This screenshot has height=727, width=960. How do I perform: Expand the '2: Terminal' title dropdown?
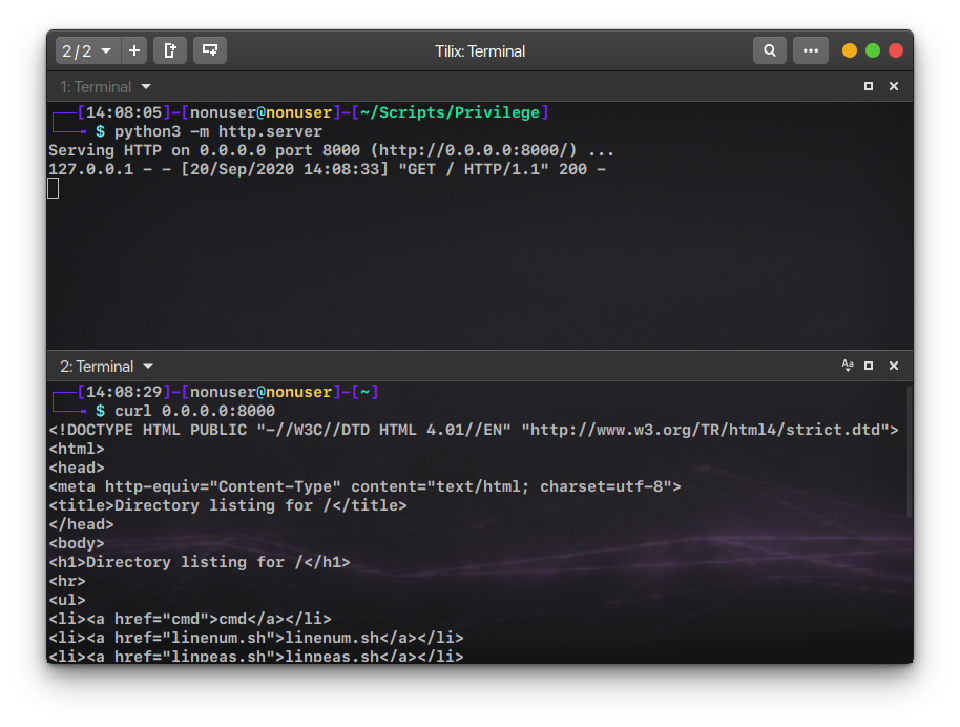[x=148, y=367]
